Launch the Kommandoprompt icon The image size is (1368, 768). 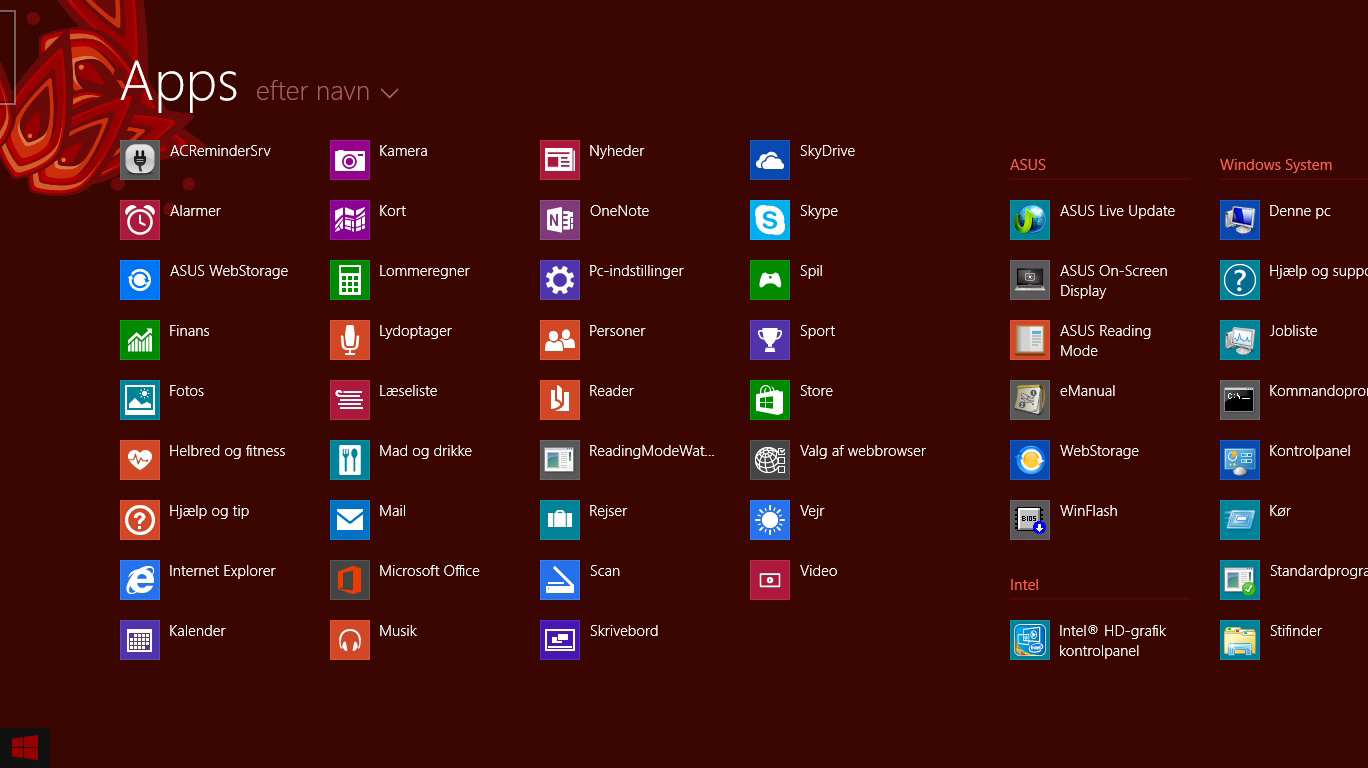pos(1240,400)
